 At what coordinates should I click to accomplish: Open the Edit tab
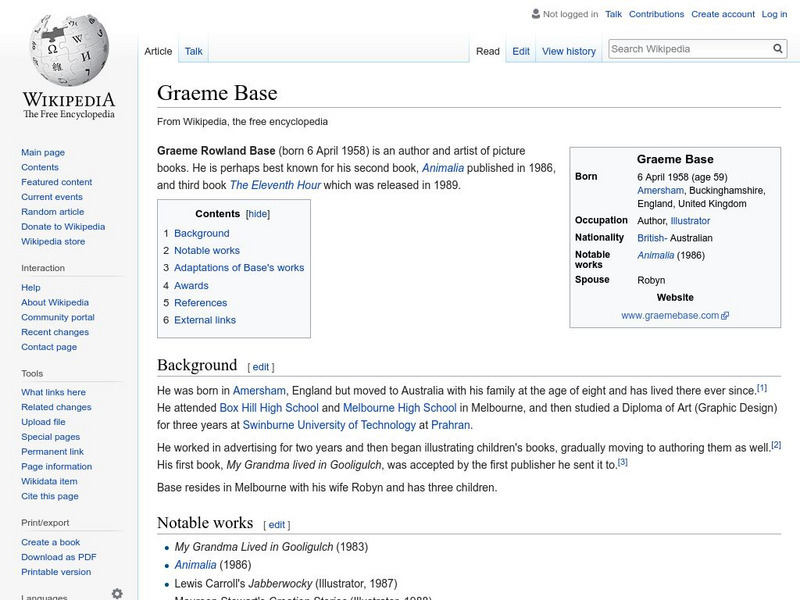coord(521,51)
